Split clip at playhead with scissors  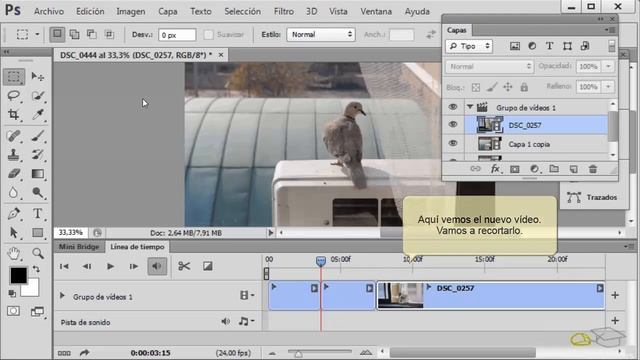pyautogui.click(x=184, y=266)
